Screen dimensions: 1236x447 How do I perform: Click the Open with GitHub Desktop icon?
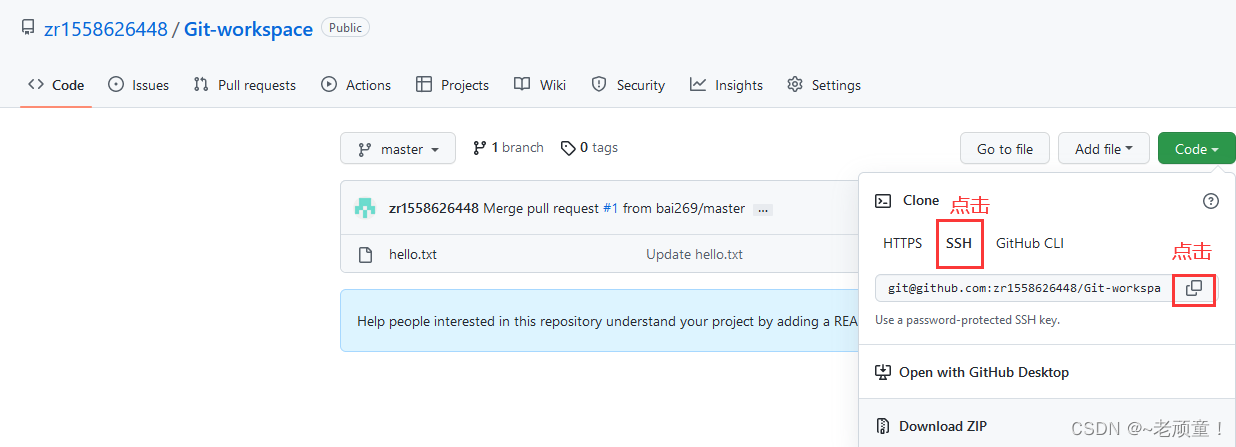[x=883, y=372]
